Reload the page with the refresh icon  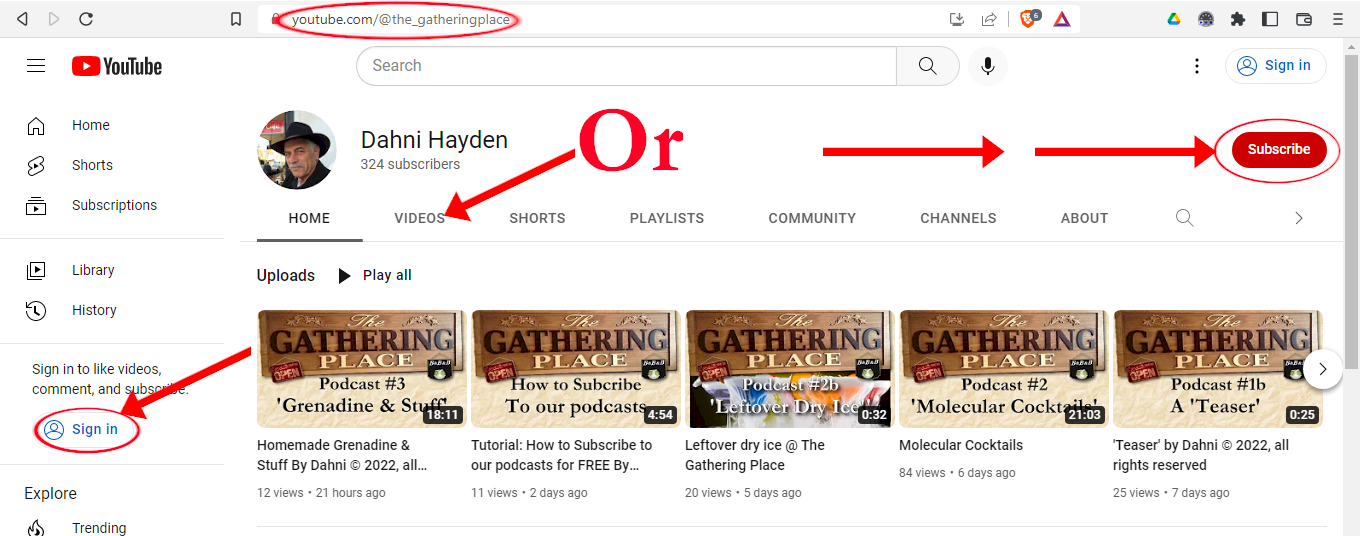pos(86,19)
